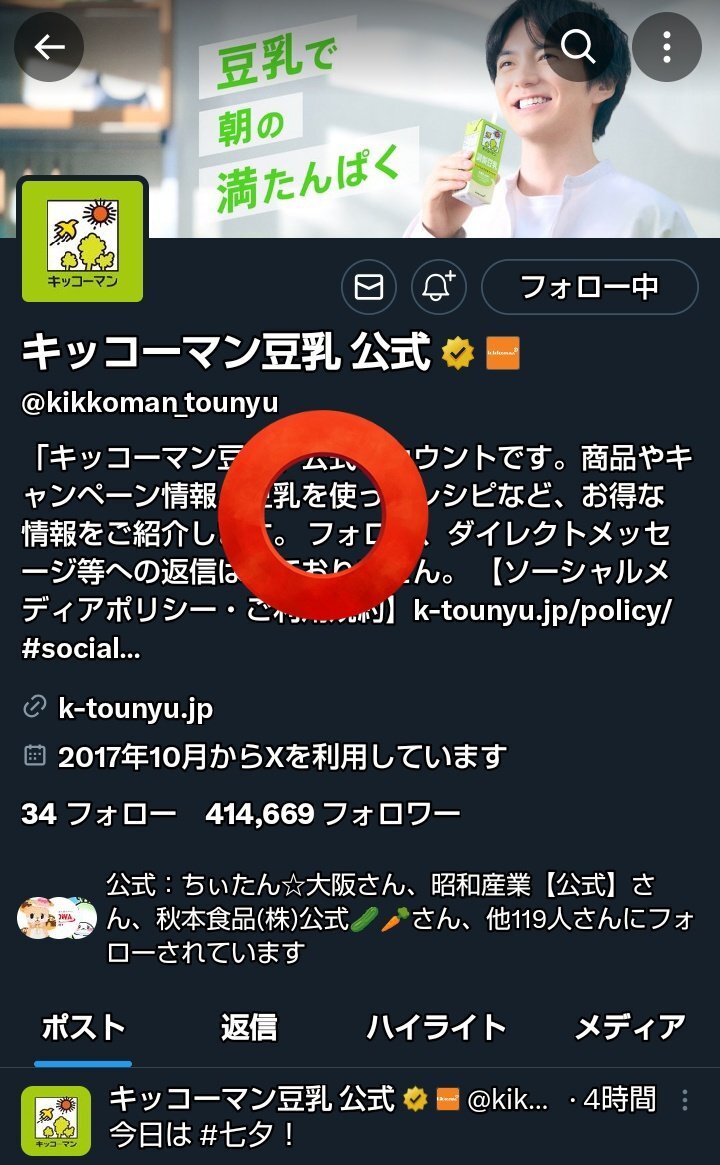Open the post's three-dot menu
The image size is (720, 1165).
(684, 1100)
